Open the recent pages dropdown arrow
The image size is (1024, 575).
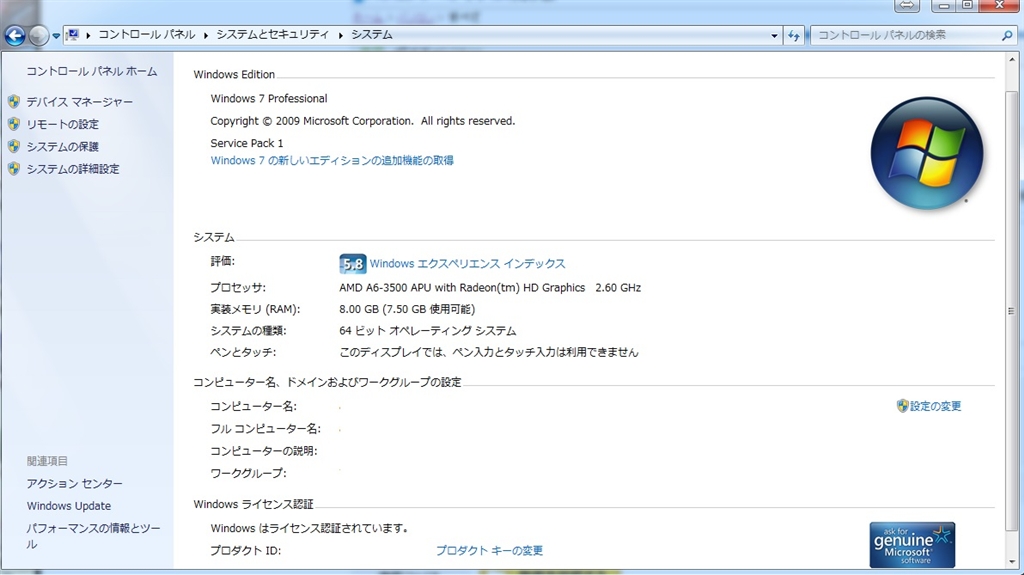pos(56,36)
